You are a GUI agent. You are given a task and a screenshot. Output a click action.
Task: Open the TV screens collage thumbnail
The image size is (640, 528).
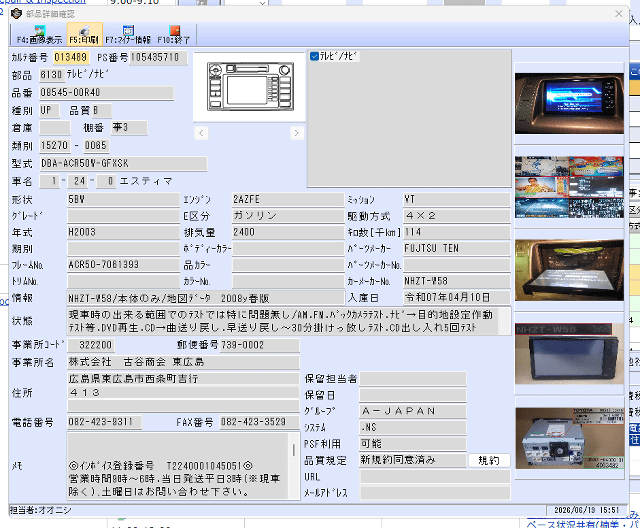[x=569, y=187]
